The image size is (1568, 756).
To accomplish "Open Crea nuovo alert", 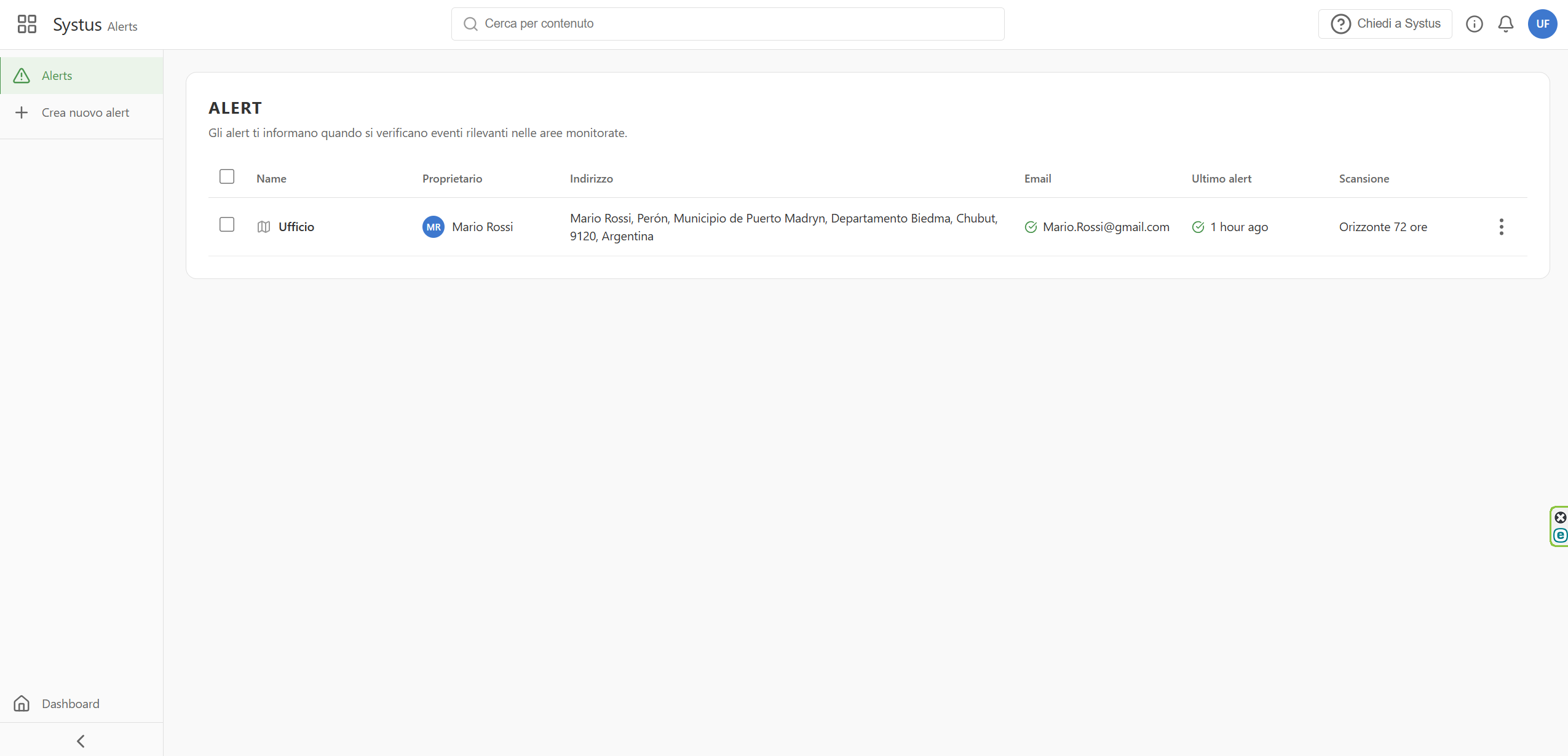I will 85,112.
